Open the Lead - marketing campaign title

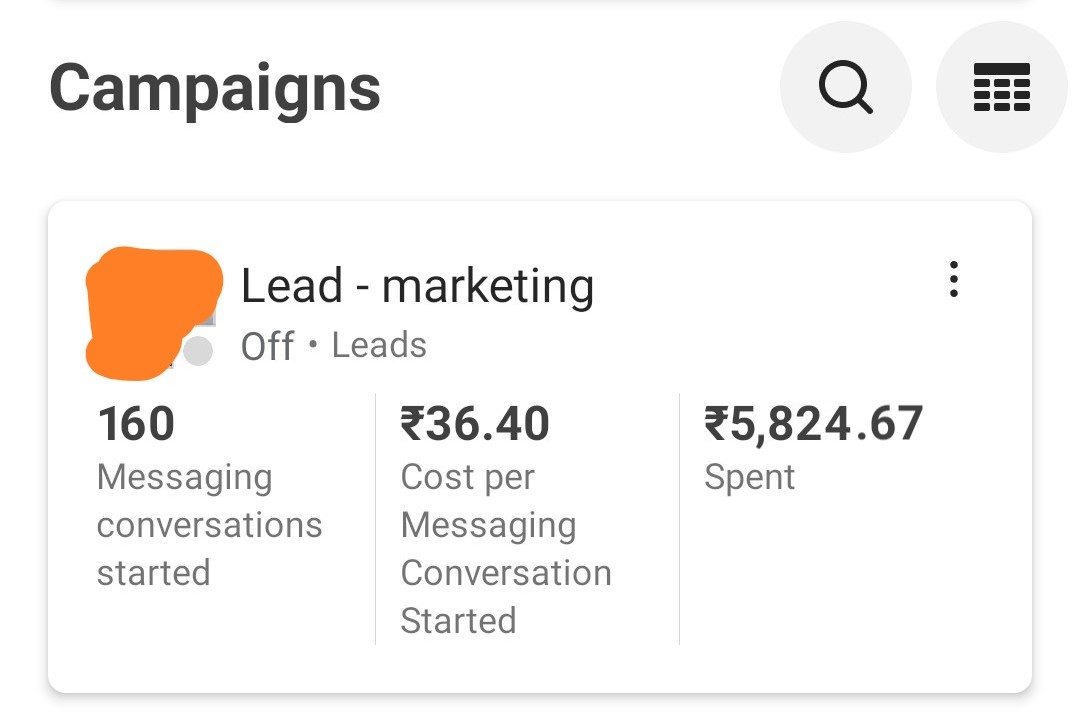(x=417, y=286)
